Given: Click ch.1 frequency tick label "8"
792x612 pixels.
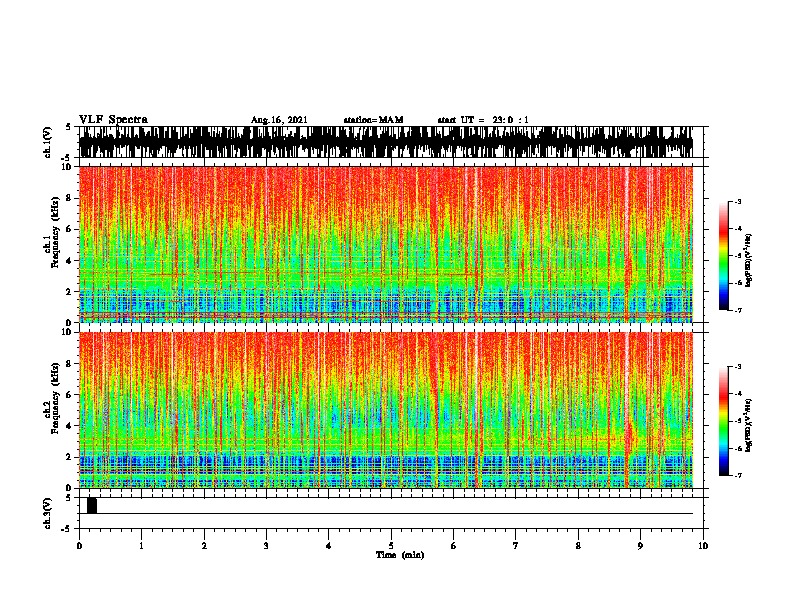Looking at the screenshot, I should pos(70,198).
